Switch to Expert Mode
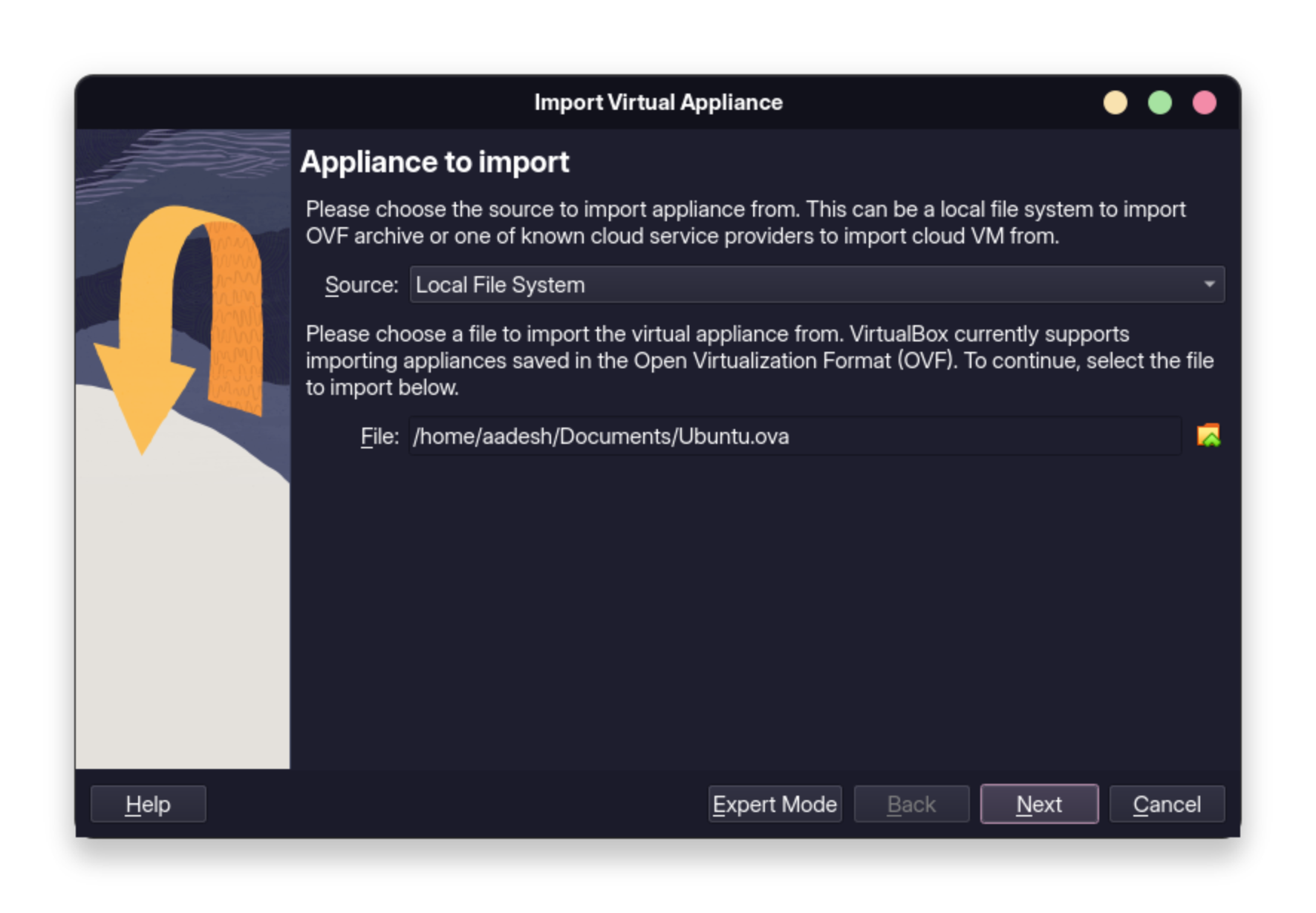Image resolution: width=1316 pixels, height=913 pixels. pyautogui.click(x=775, y=804)
